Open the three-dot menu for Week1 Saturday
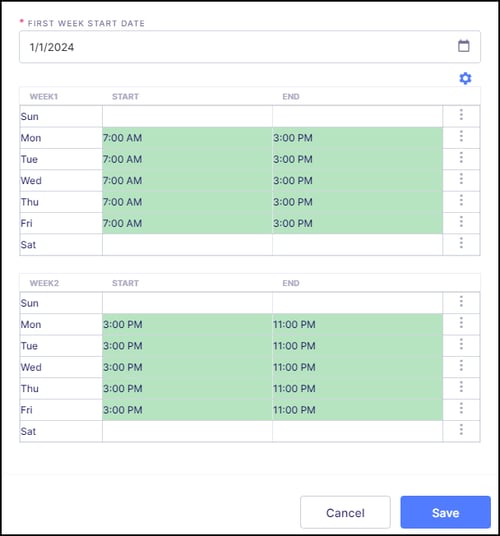Screen dimensions: 500x536 pyautogui.click(x=461, y=243)
